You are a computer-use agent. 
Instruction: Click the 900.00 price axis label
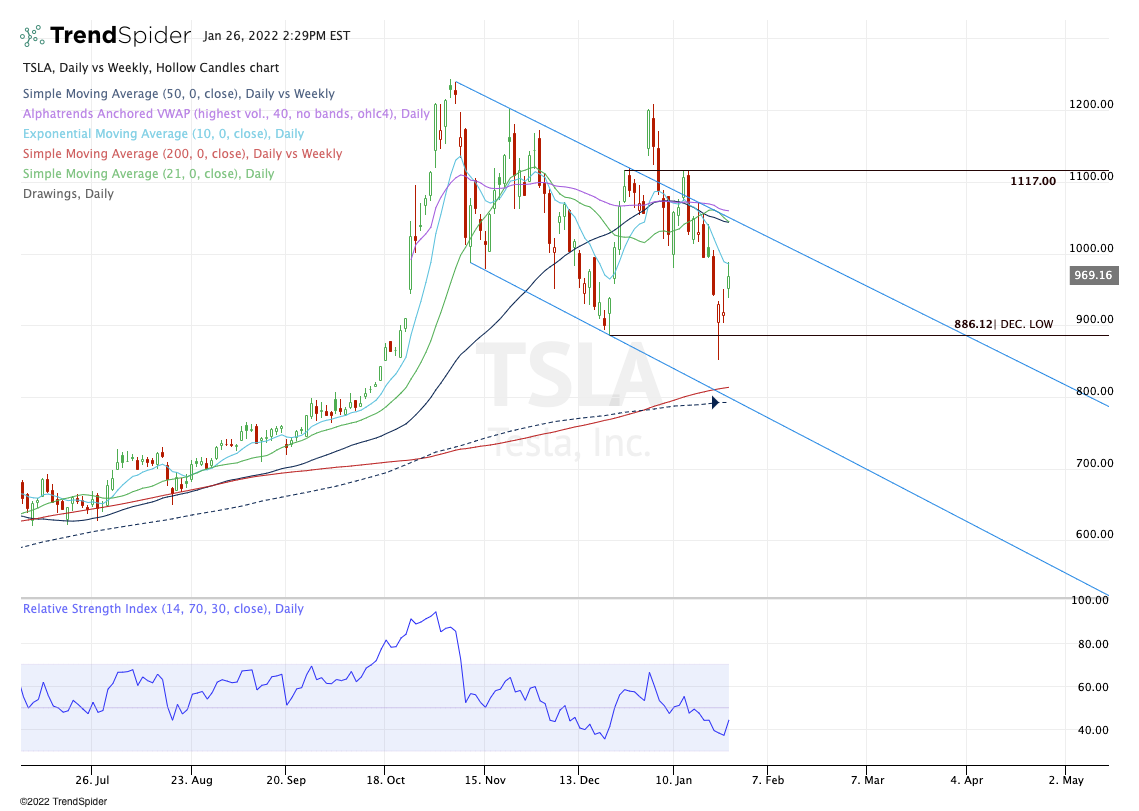pos(1095,319)
